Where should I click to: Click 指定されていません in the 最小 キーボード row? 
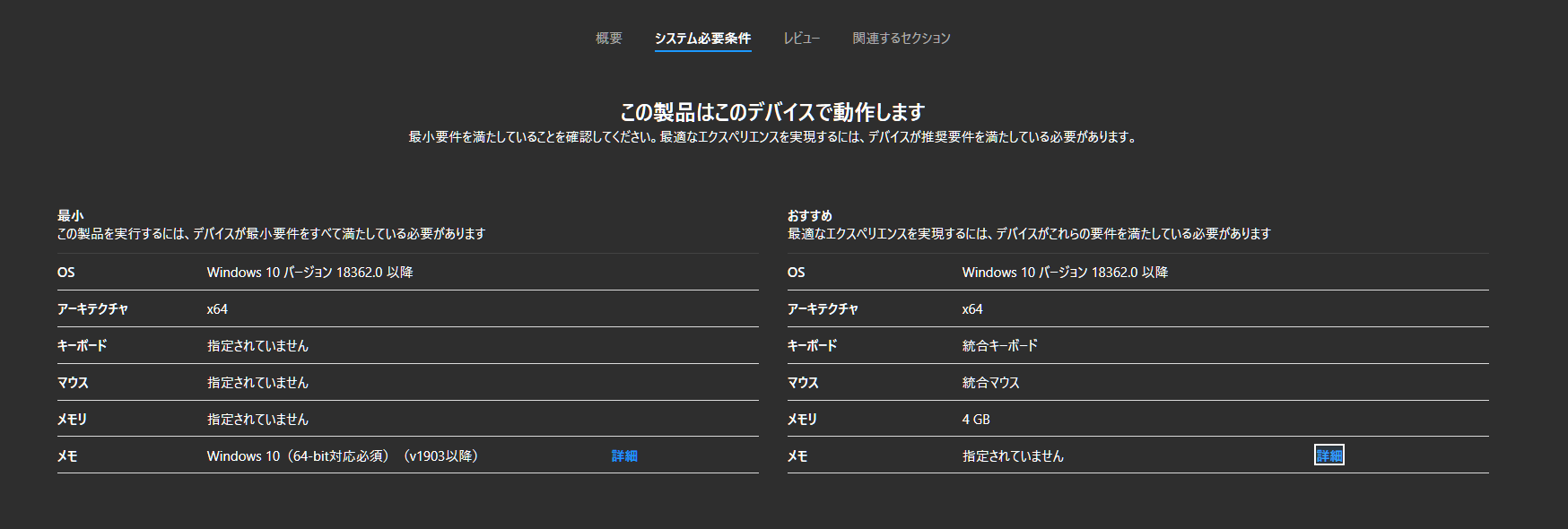(x=257, y=345)
